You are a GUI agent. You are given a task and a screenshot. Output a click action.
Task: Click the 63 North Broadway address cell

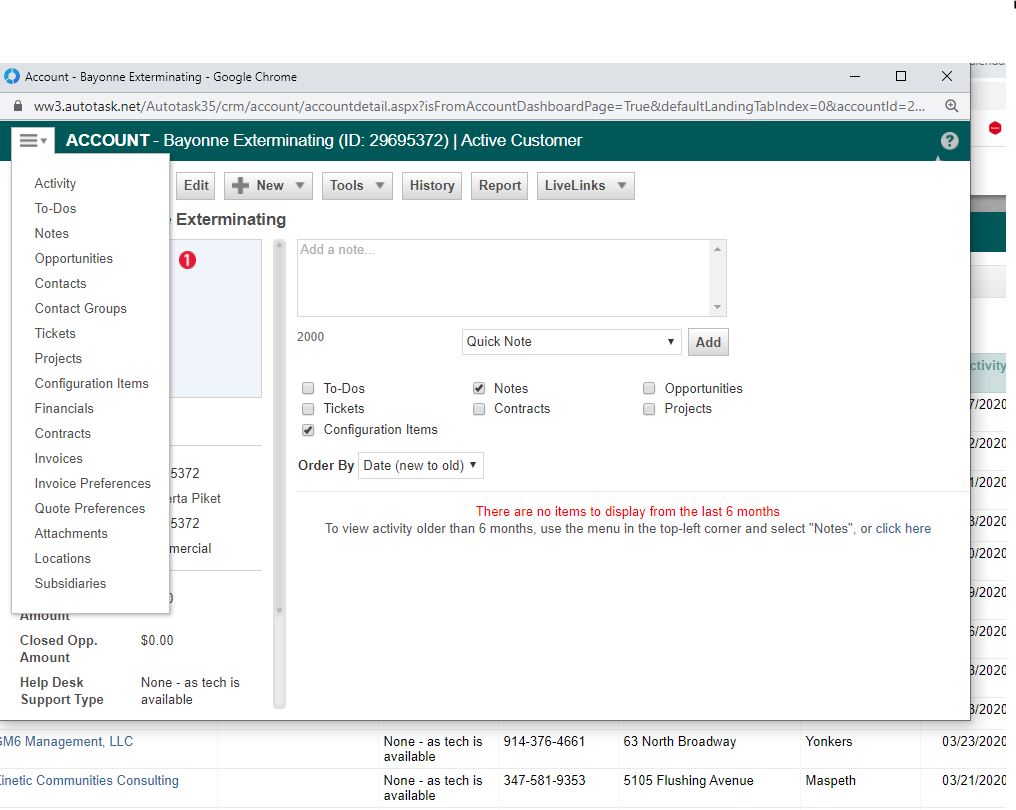click(x=680, y=741)
